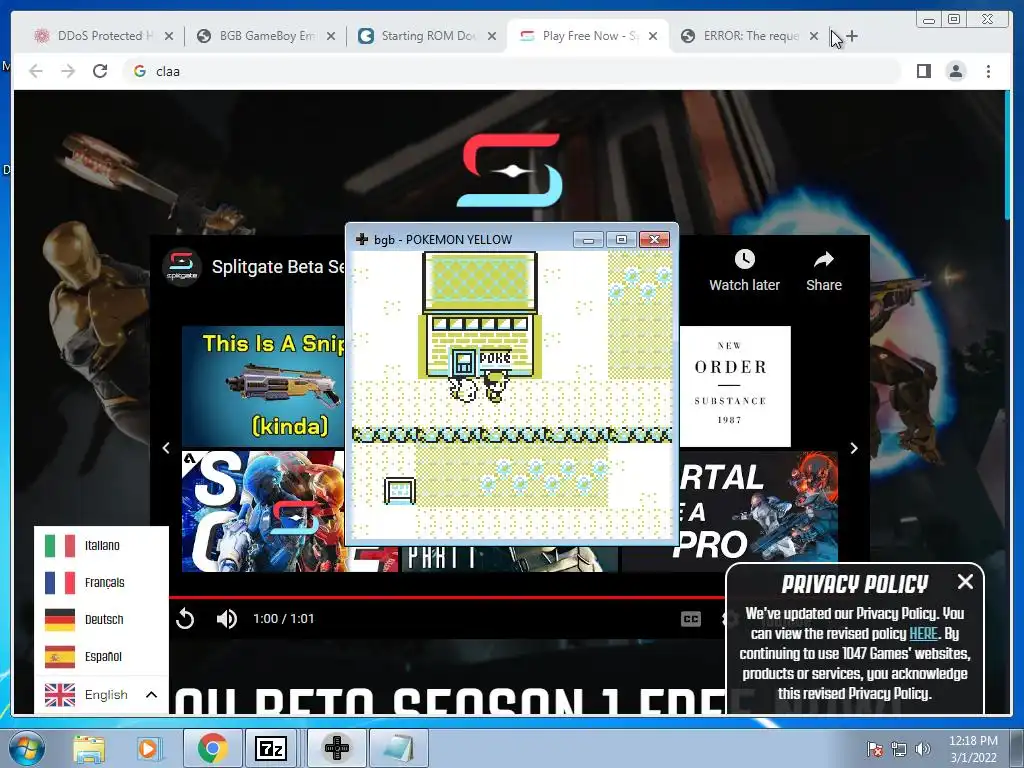Open bgb emulator from the taskbar
The width and height of the screenshot is (1024, 768).
[337, 748]
